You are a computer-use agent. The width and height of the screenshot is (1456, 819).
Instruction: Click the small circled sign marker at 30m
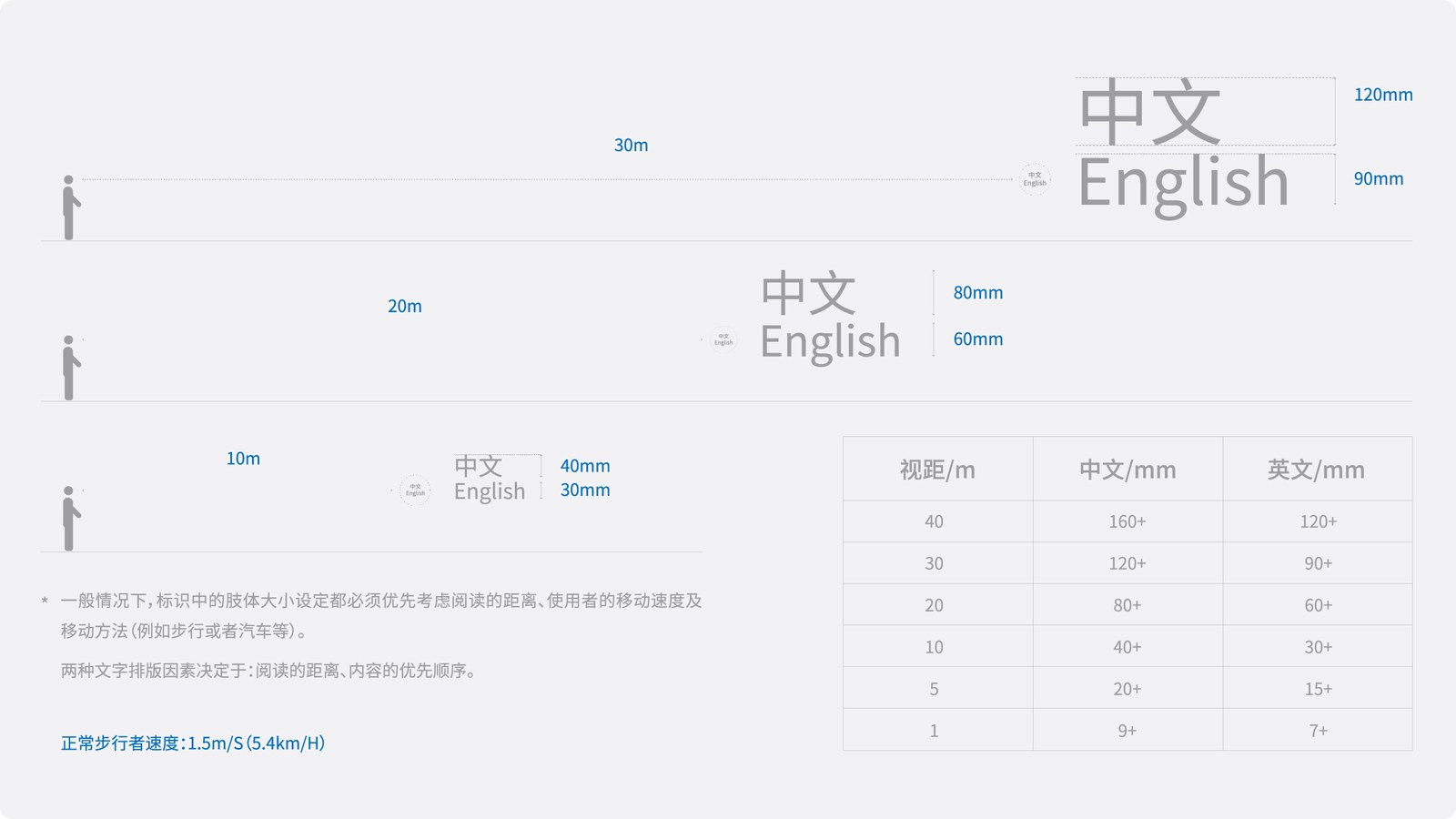click(1035, 179)
